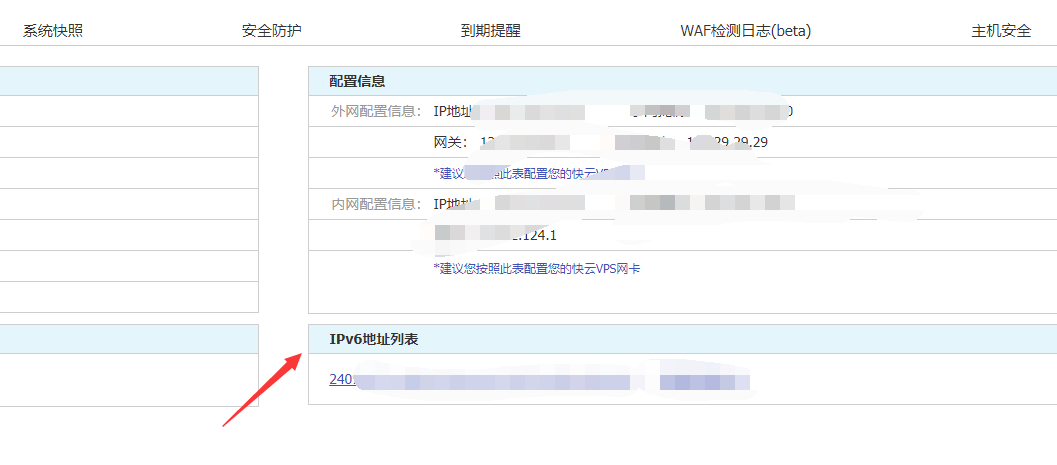Select the 内网配置信息 label
Image resolution: width=1057 pixels, height=465 pixels.
coord(377,204)
